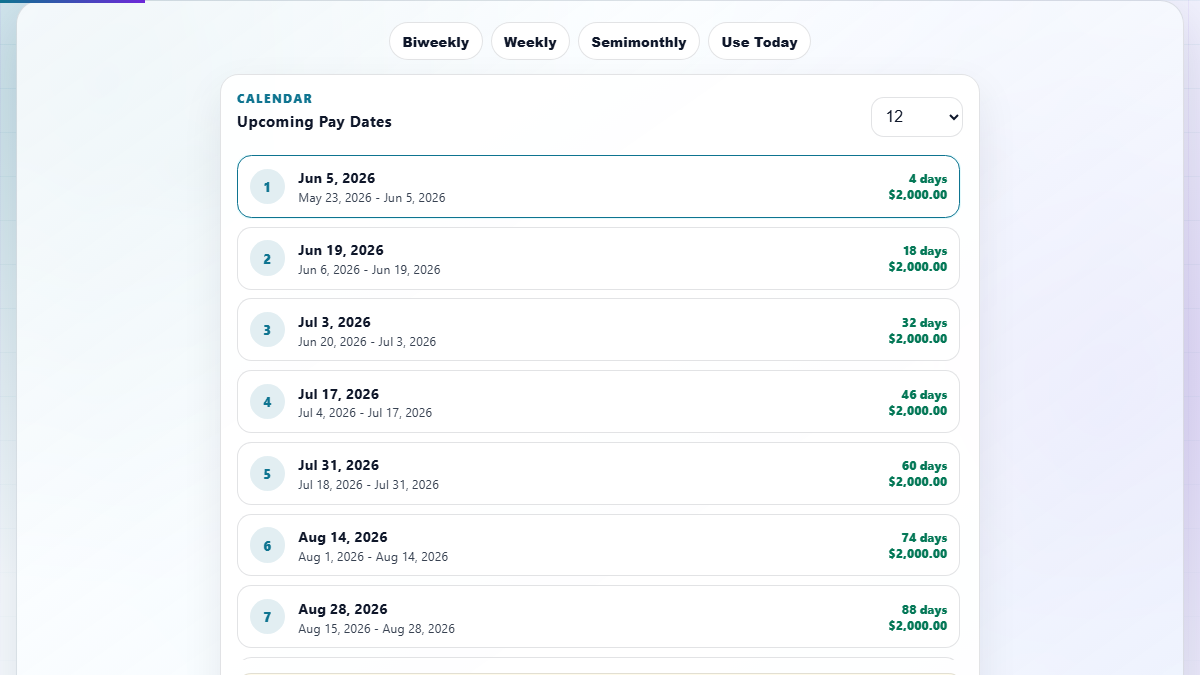
Task: Apply the Semimonthly preset
Action: pyautogui.click(x=639, y=42)
